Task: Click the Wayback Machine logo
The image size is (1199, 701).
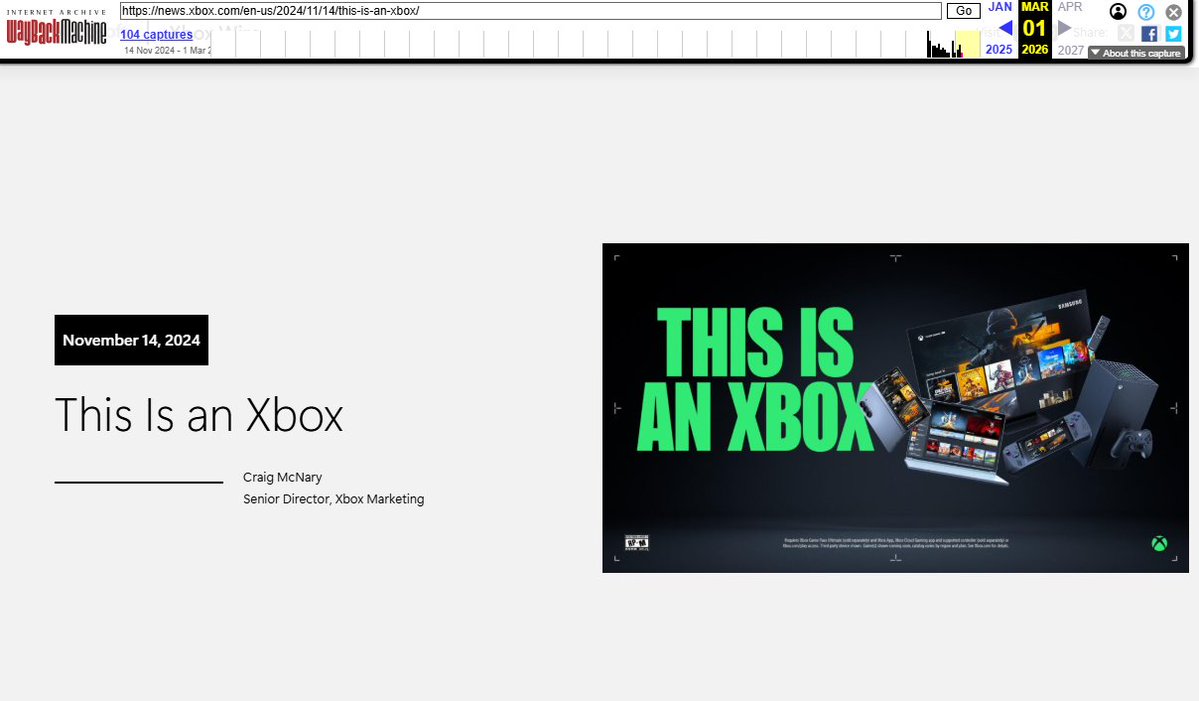Action: (x=57, y=28)
